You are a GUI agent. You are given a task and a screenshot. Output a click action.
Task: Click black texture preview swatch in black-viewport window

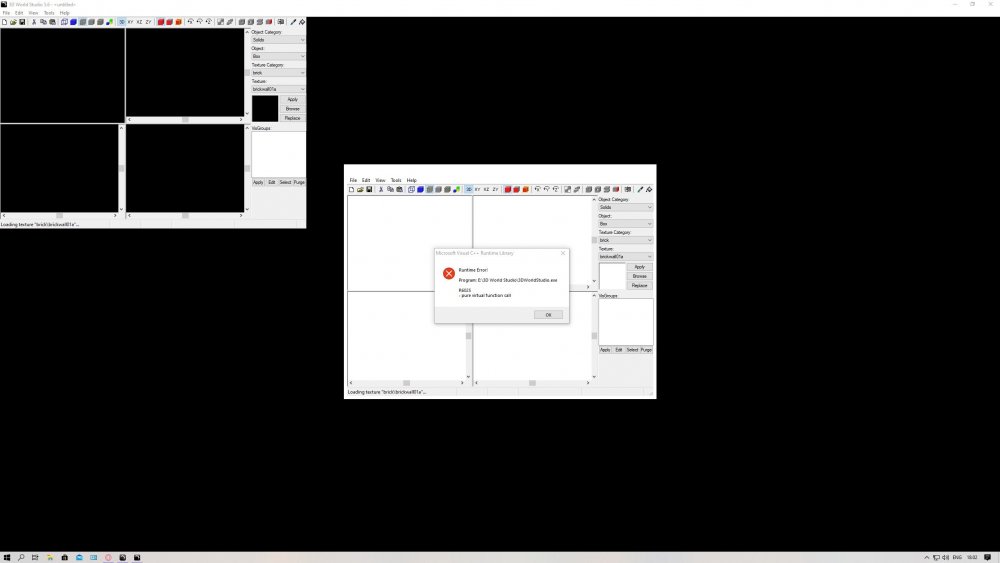265,108
